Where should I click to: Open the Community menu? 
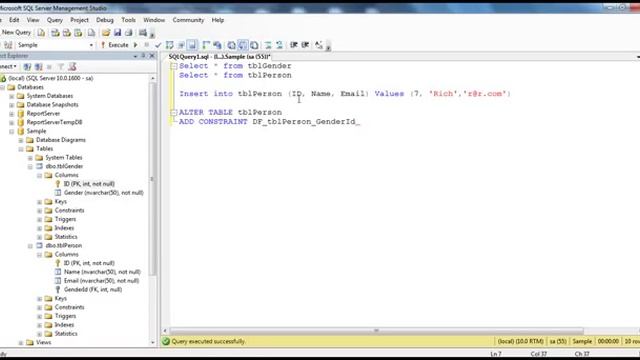tap(188, 20)
